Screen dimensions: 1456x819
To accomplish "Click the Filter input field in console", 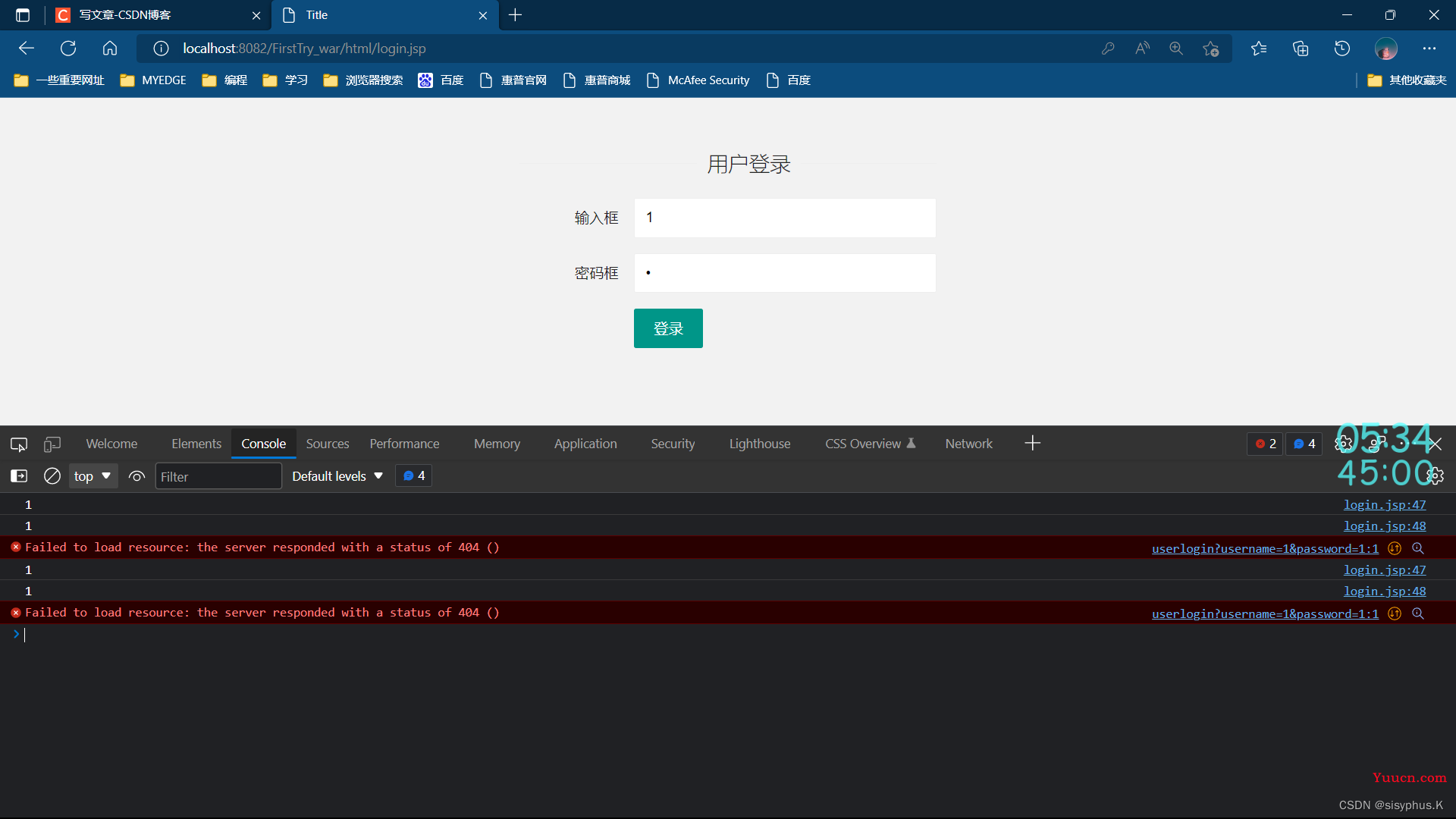I will tap(218, 475).
